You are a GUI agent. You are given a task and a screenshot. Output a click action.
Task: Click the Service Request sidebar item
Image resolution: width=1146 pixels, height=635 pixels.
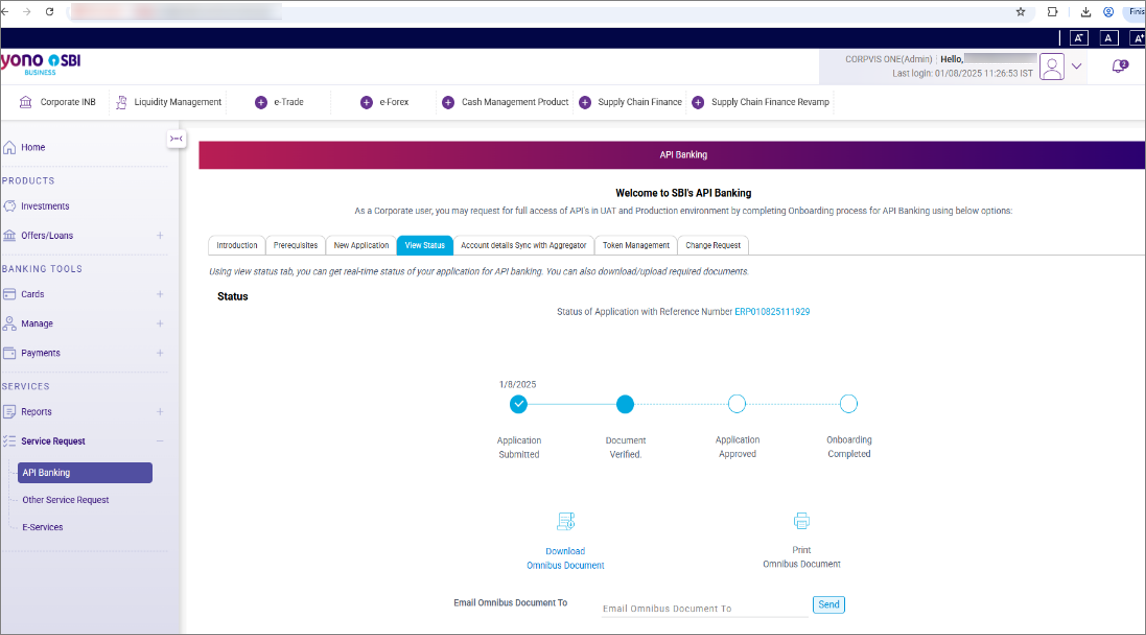pyautogui.click(x=44, y=441)
